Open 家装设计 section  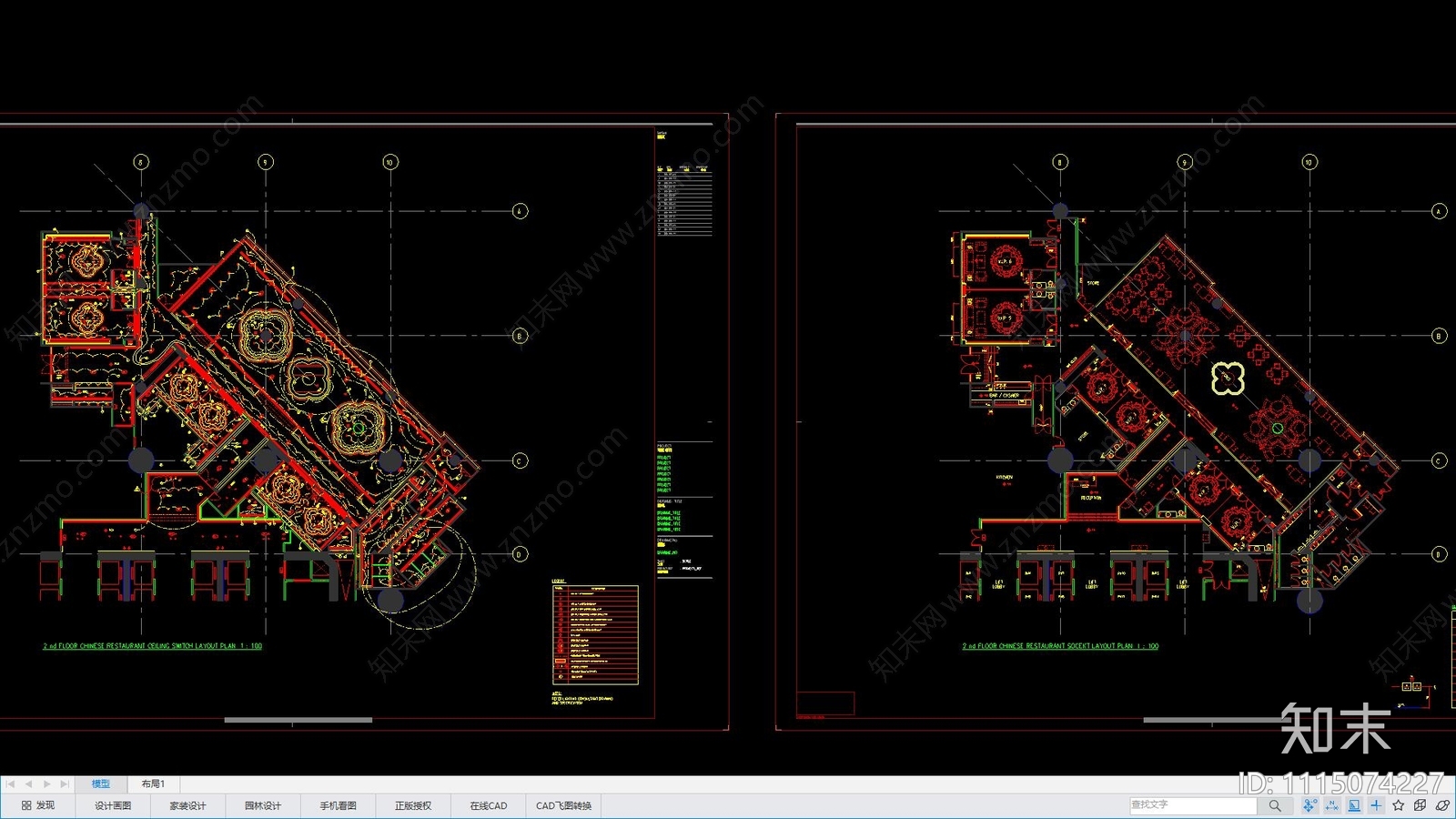click(x=187, y=805)
